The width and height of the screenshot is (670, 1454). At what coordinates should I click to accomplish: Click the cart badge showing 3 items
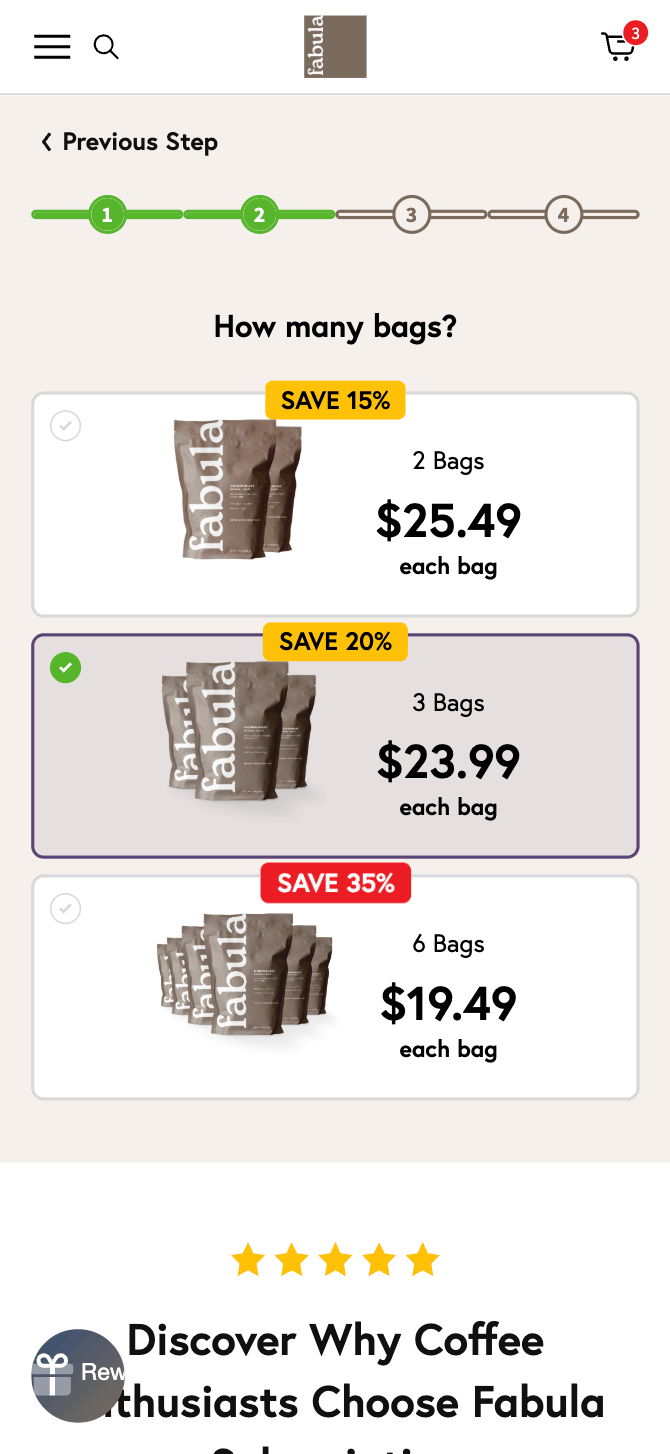635,33
